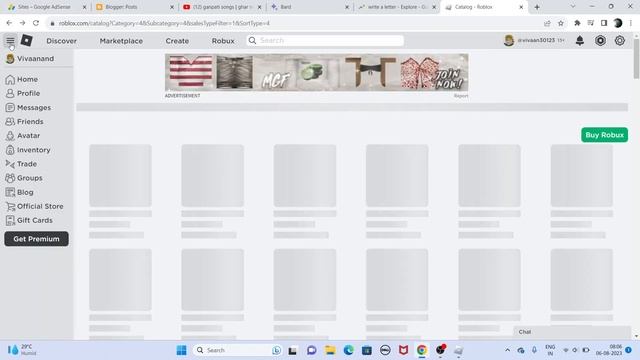
Task: Bookmark this page with the star icon
Action: (561, 23)
